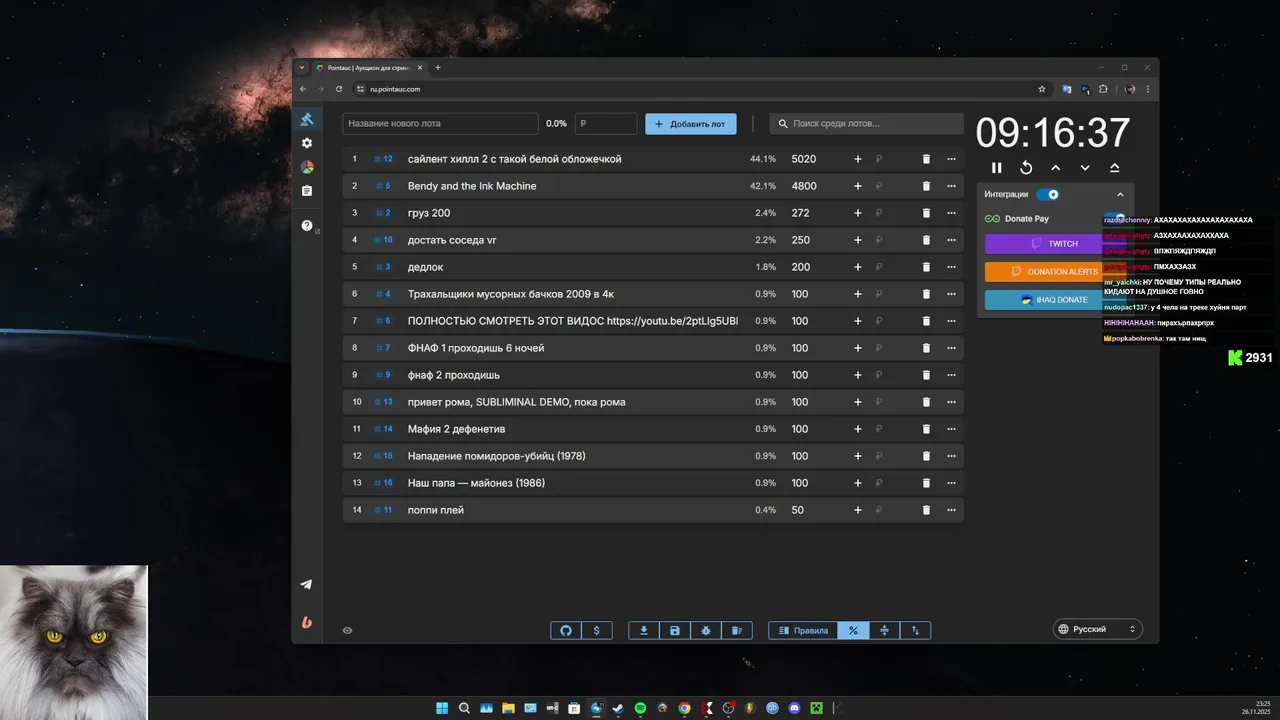The image size is (1280, 720).
Task: Open more options for Нападение помидоров-убийц lot
Action: pyautogui.click(x=951, y=456)
